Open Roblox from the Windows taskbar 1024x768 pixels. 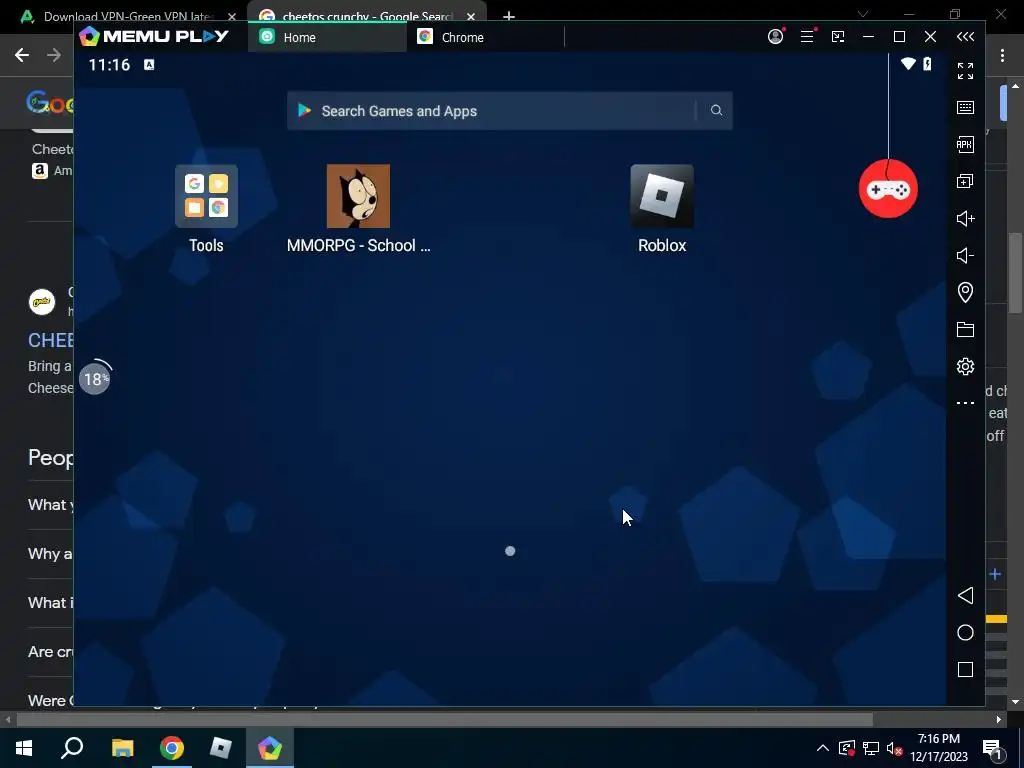pyautogui.click(x=221, y=748)
